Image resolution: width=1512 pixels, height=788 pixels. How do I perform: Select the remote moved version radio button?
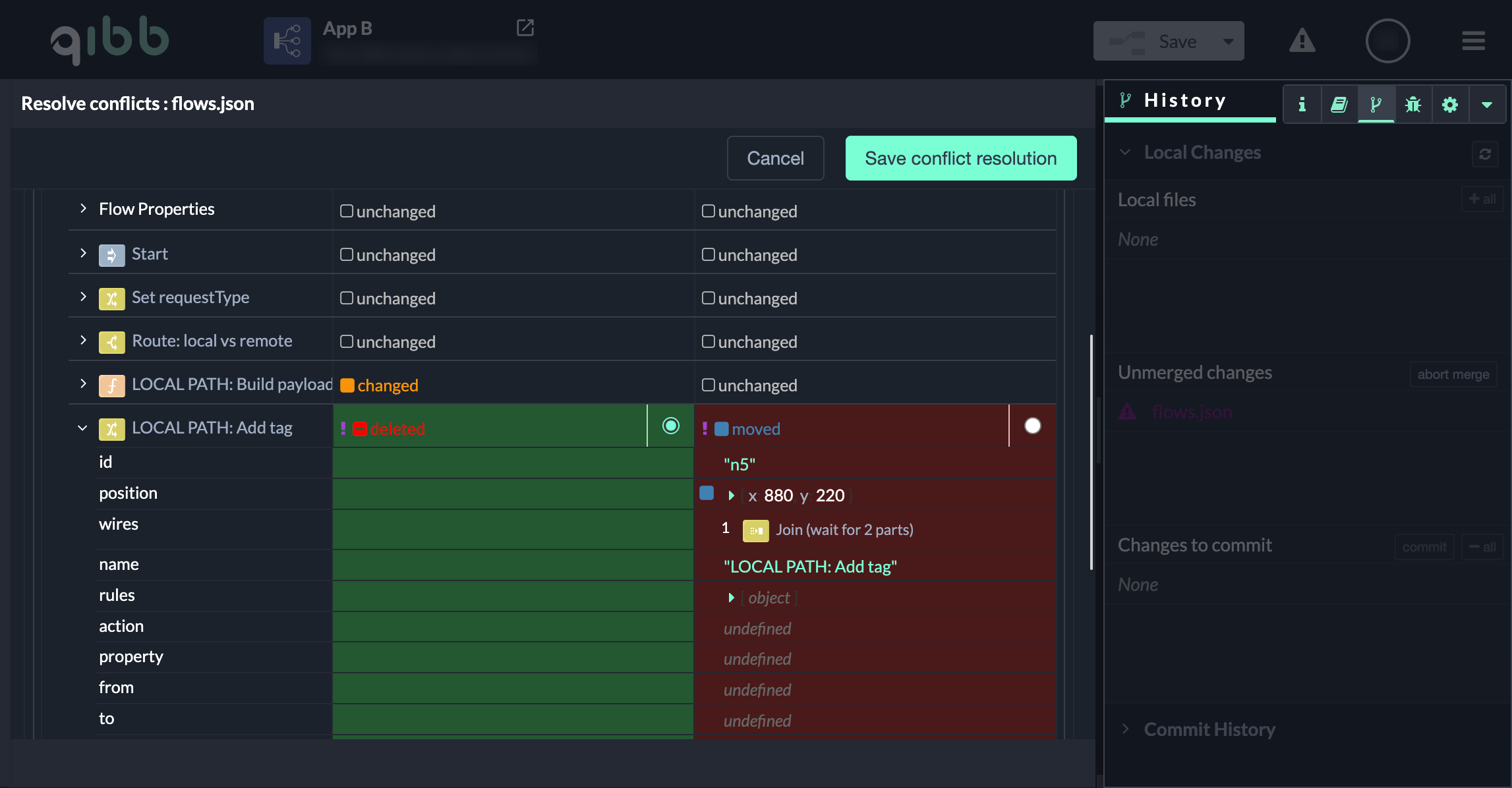(1032, 426)
